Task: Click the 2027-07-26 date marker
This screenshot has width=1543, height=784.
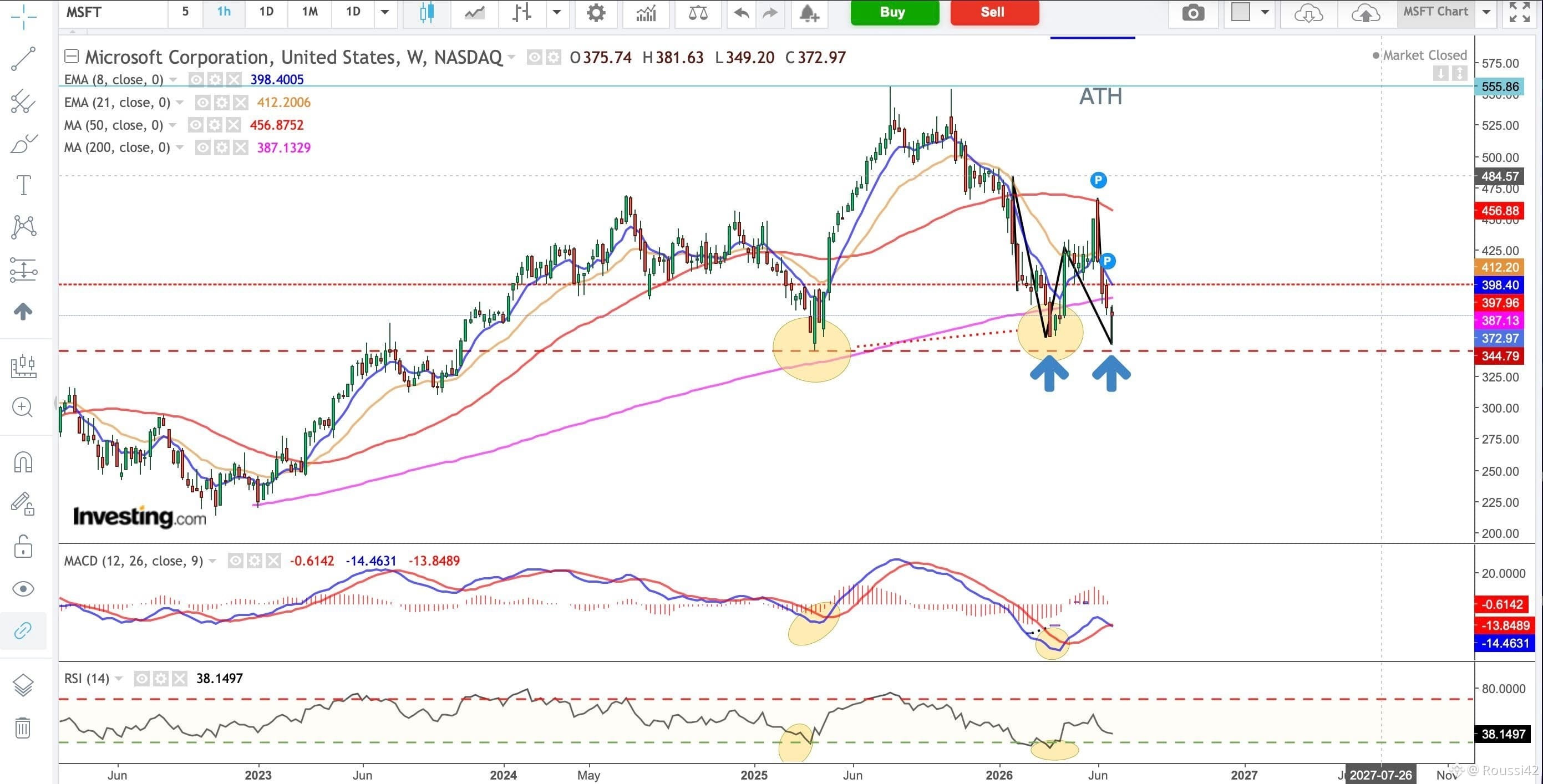Action: [1380, 775]
